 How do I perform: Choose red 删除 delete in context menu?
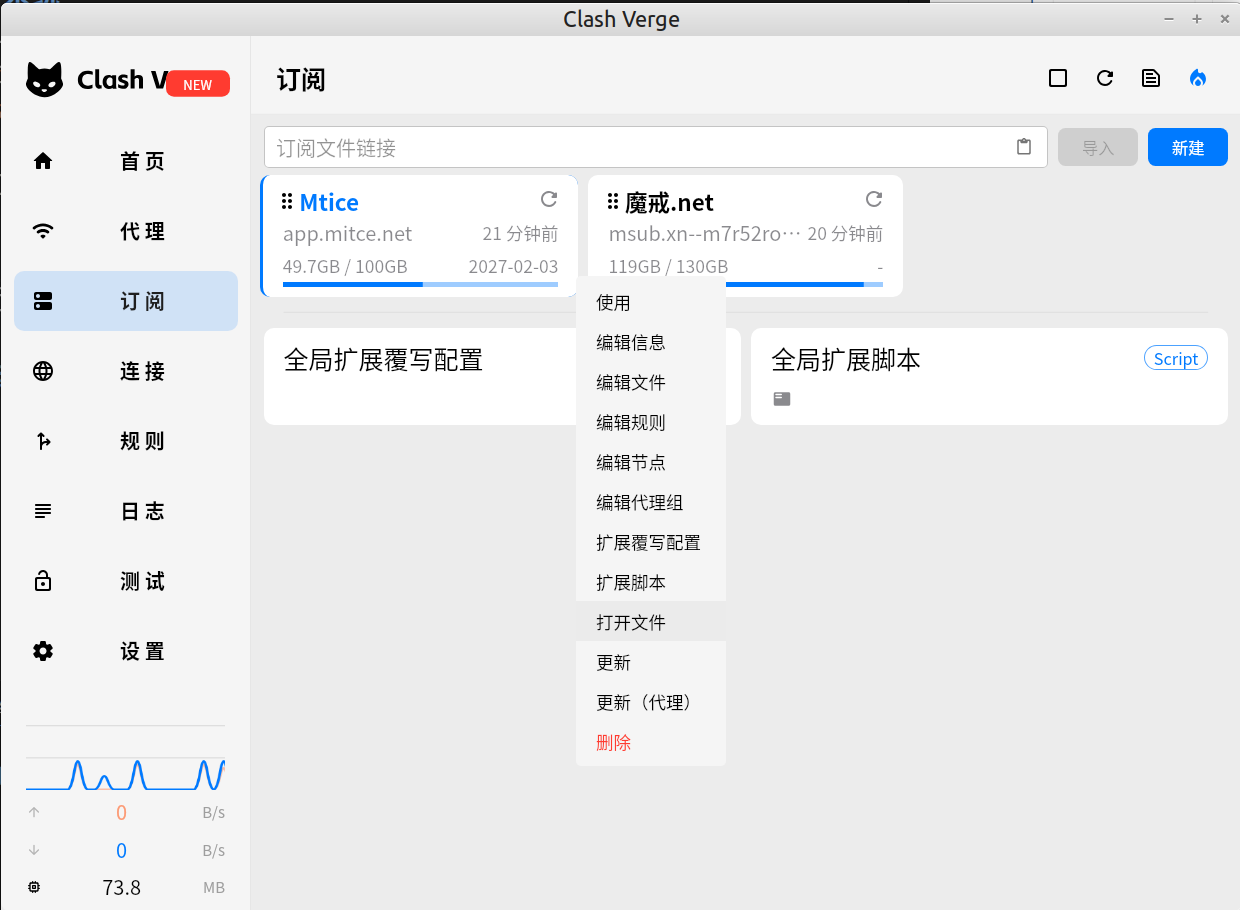[x=651, y=742]
